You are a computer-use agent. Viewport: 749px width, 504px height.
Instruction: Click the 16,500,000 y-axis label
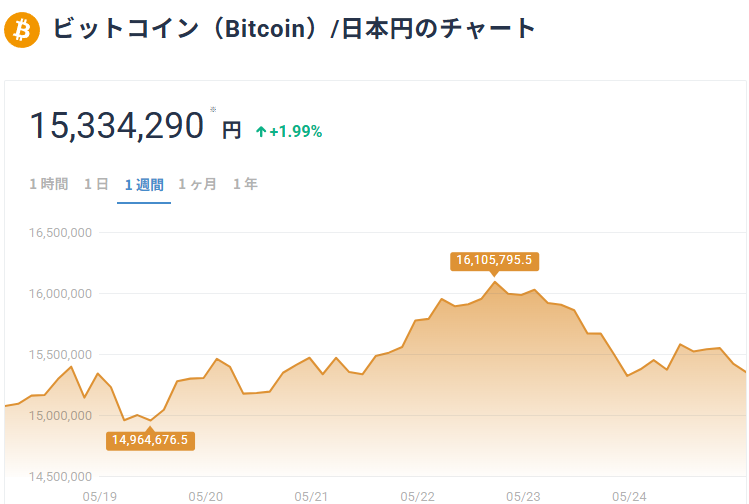click(x=61, y=233)
